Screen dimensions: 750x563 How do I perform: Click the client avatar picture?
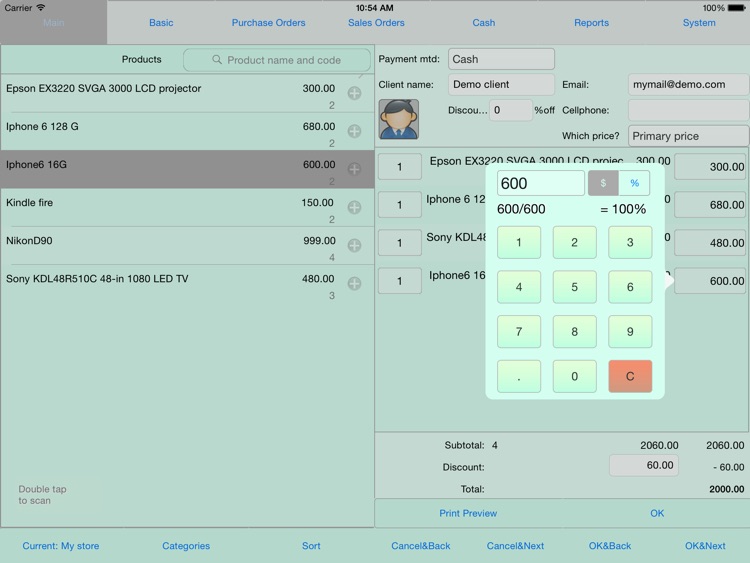tap(398, 119)
